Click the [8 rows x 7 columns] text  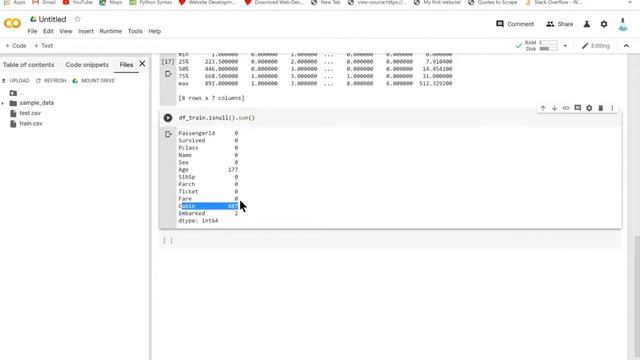211,98
